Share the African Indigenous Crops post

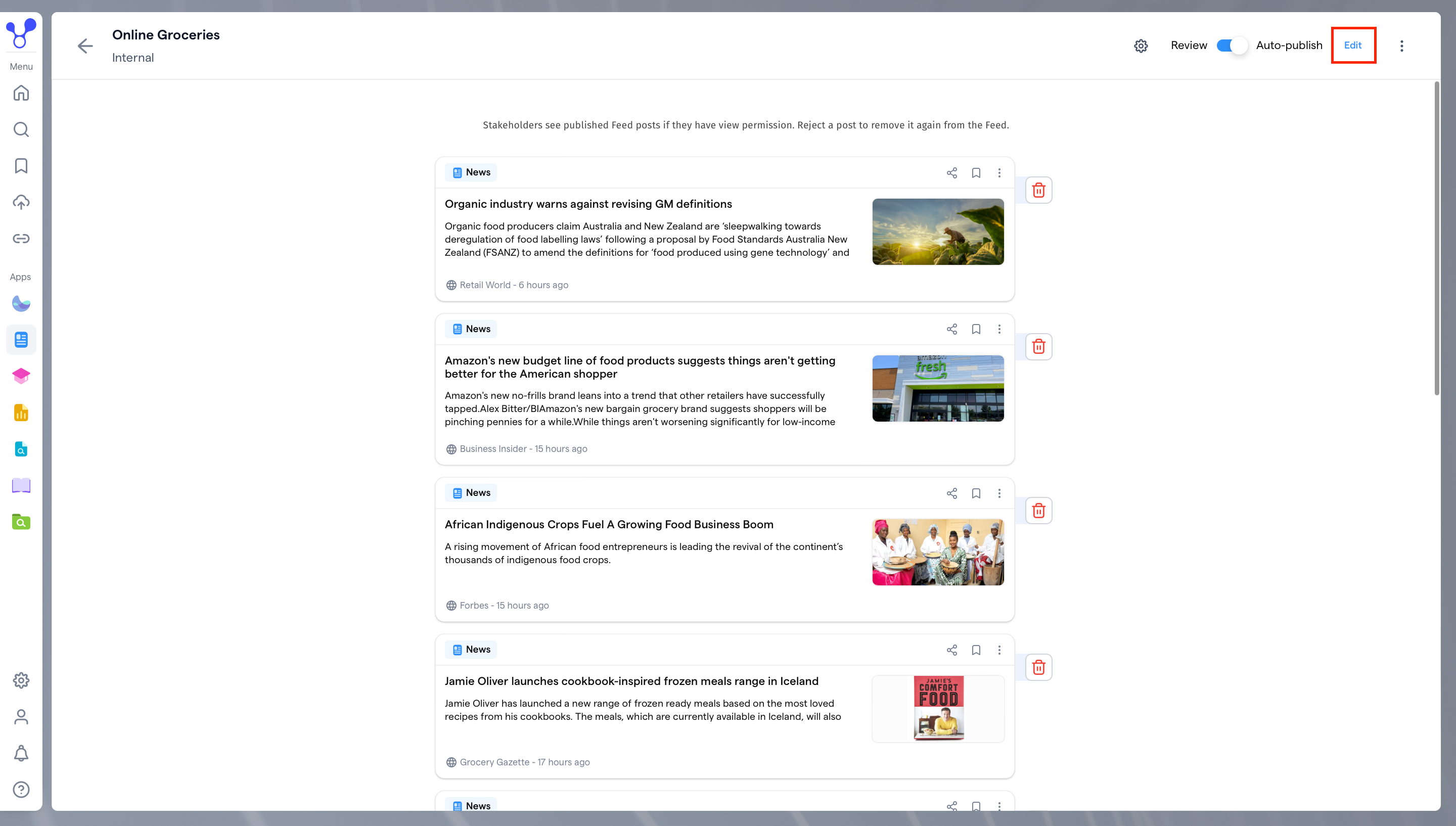(952, 493)
